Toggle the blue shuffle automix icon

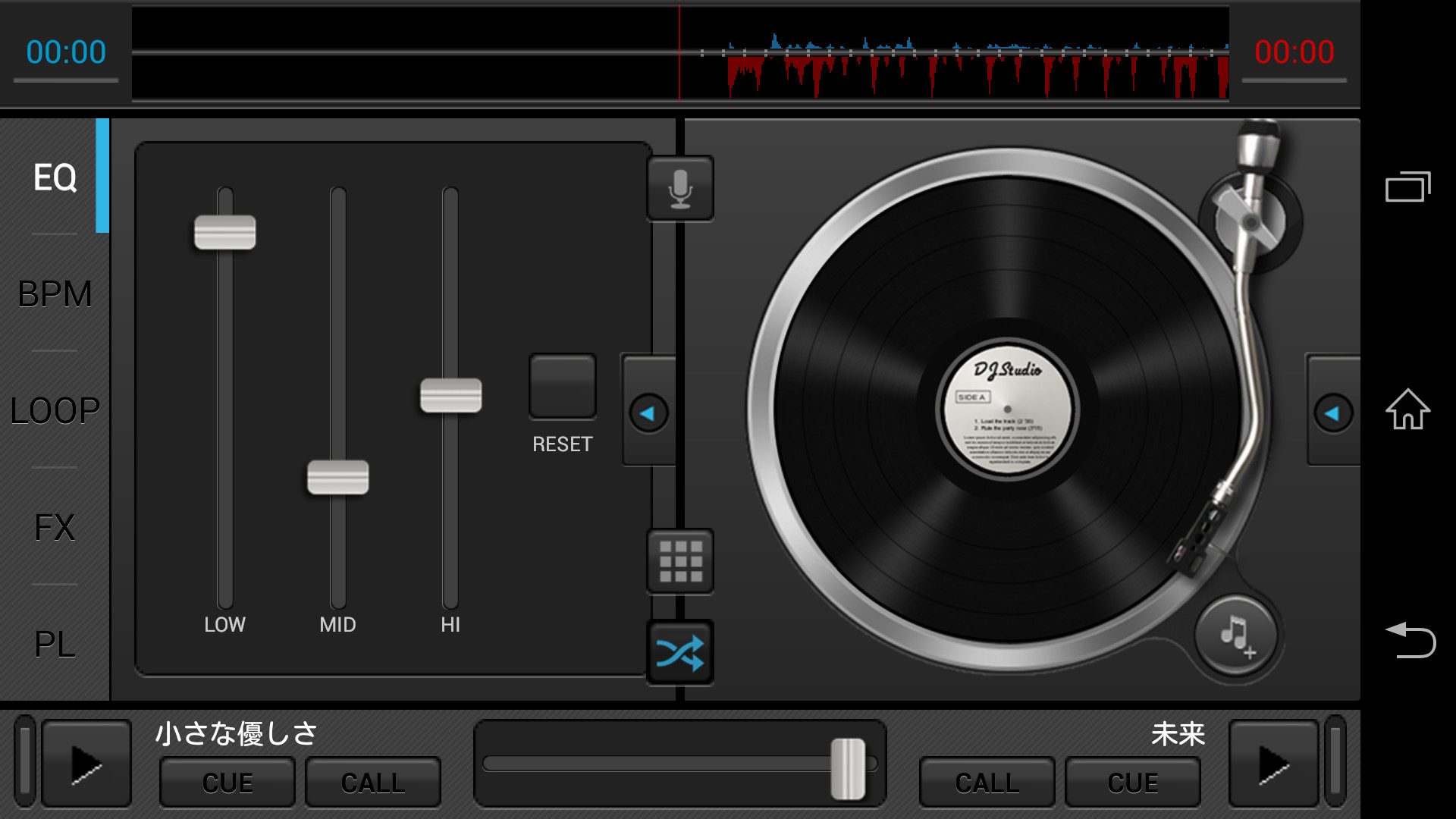680,652
